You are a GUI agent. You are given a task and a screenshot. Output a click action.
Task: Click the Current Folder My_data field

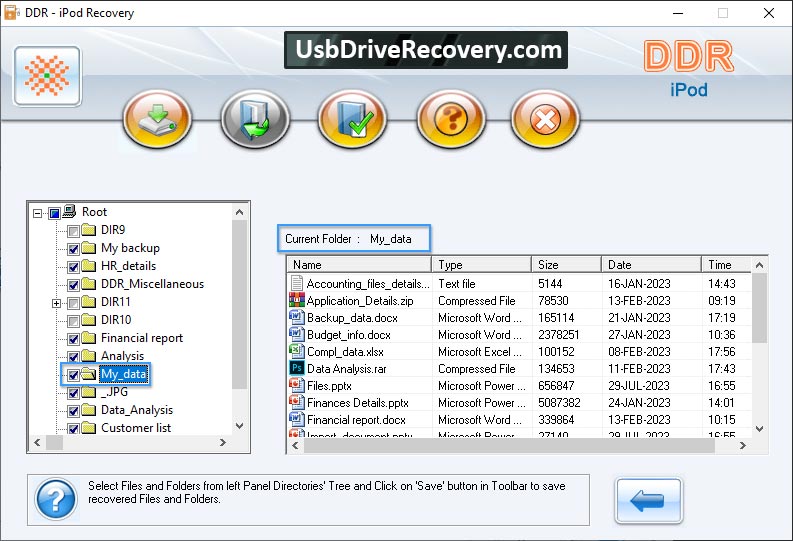[x=354, y=239]
